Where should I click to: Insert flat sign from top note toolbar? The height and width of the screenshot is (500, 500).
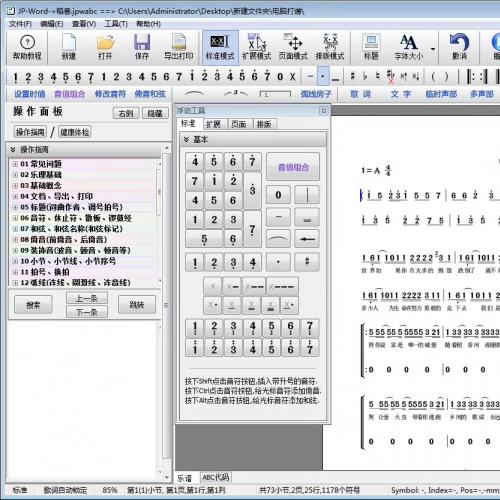click(365, 77)
